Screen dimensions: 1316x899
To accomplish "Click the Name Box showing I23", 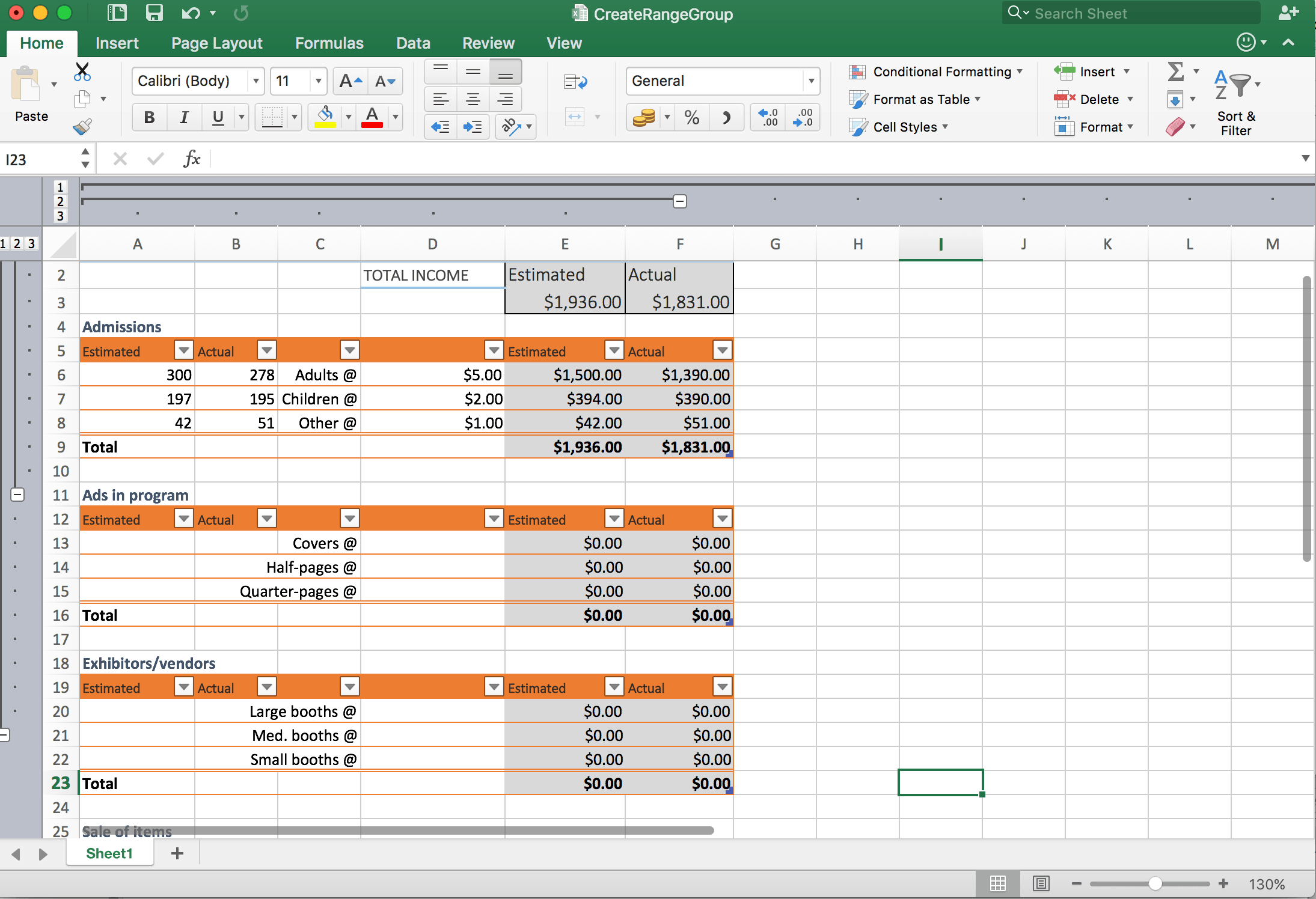I will [40, 159].
